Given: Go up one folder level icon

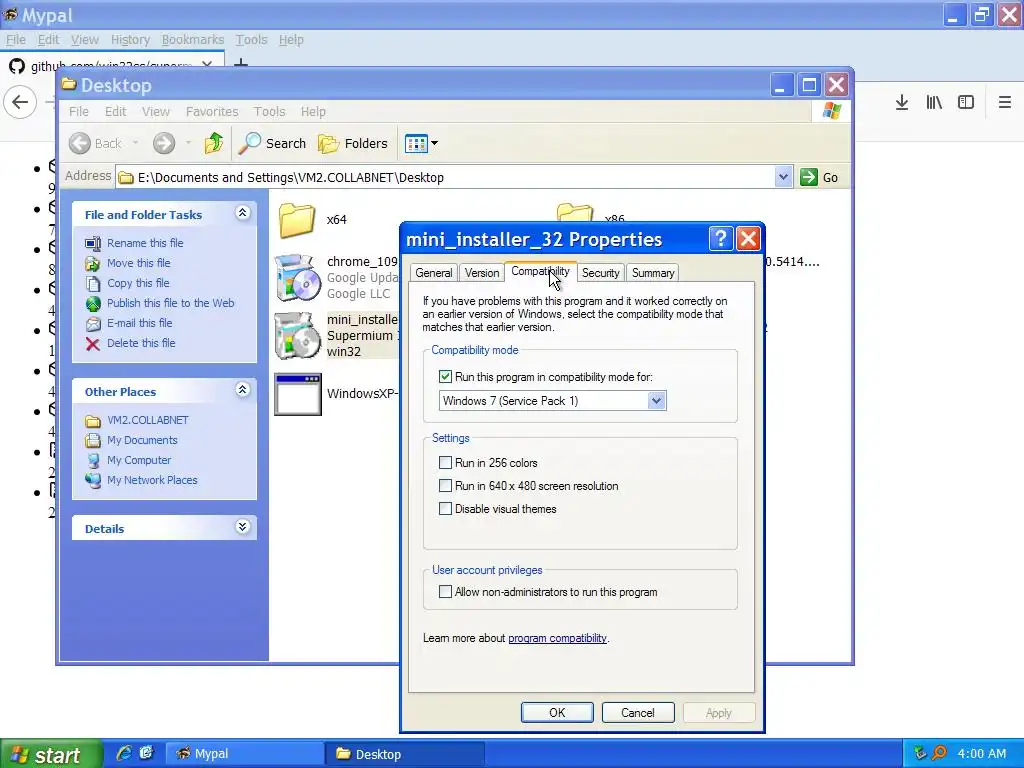Looking at the screenshot, I should (x=214, y=143).
